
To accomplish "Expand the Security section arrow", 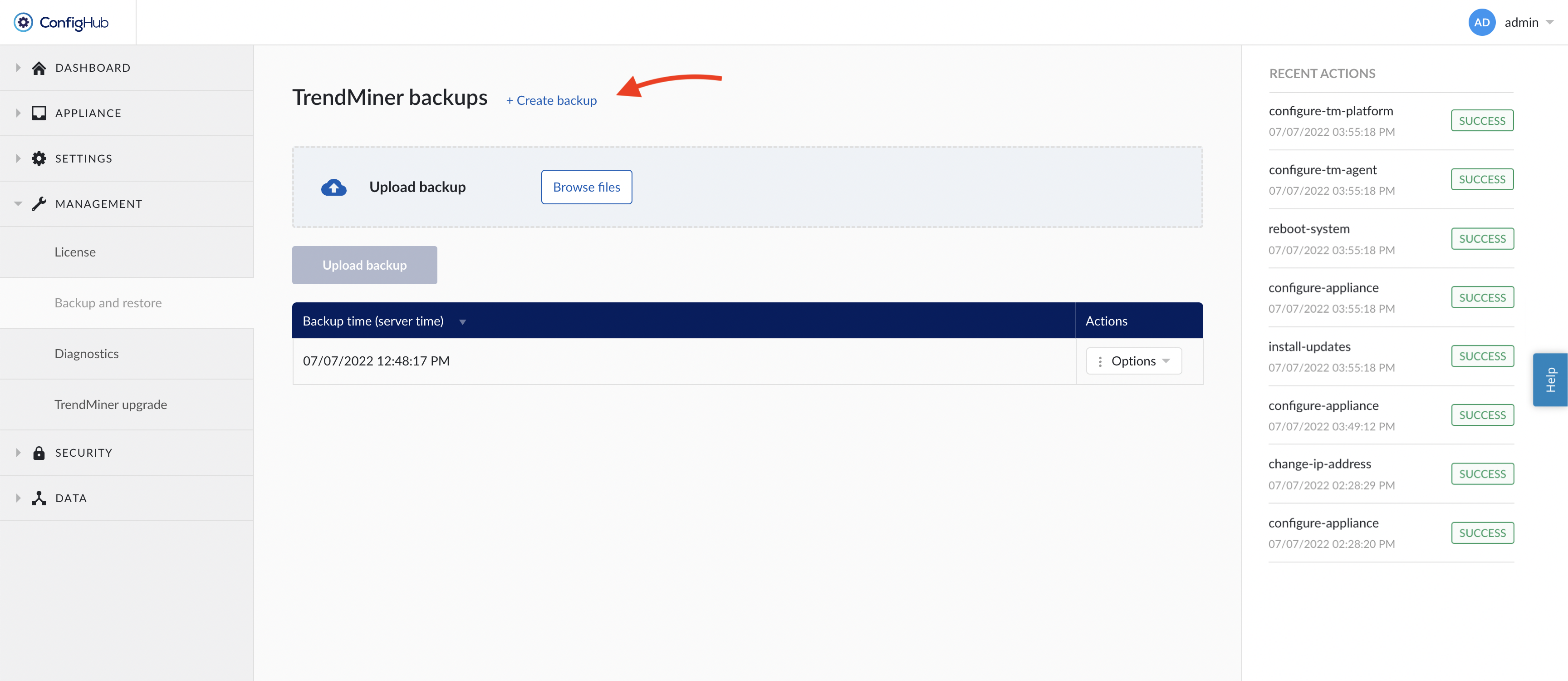I will pos(18,453).
